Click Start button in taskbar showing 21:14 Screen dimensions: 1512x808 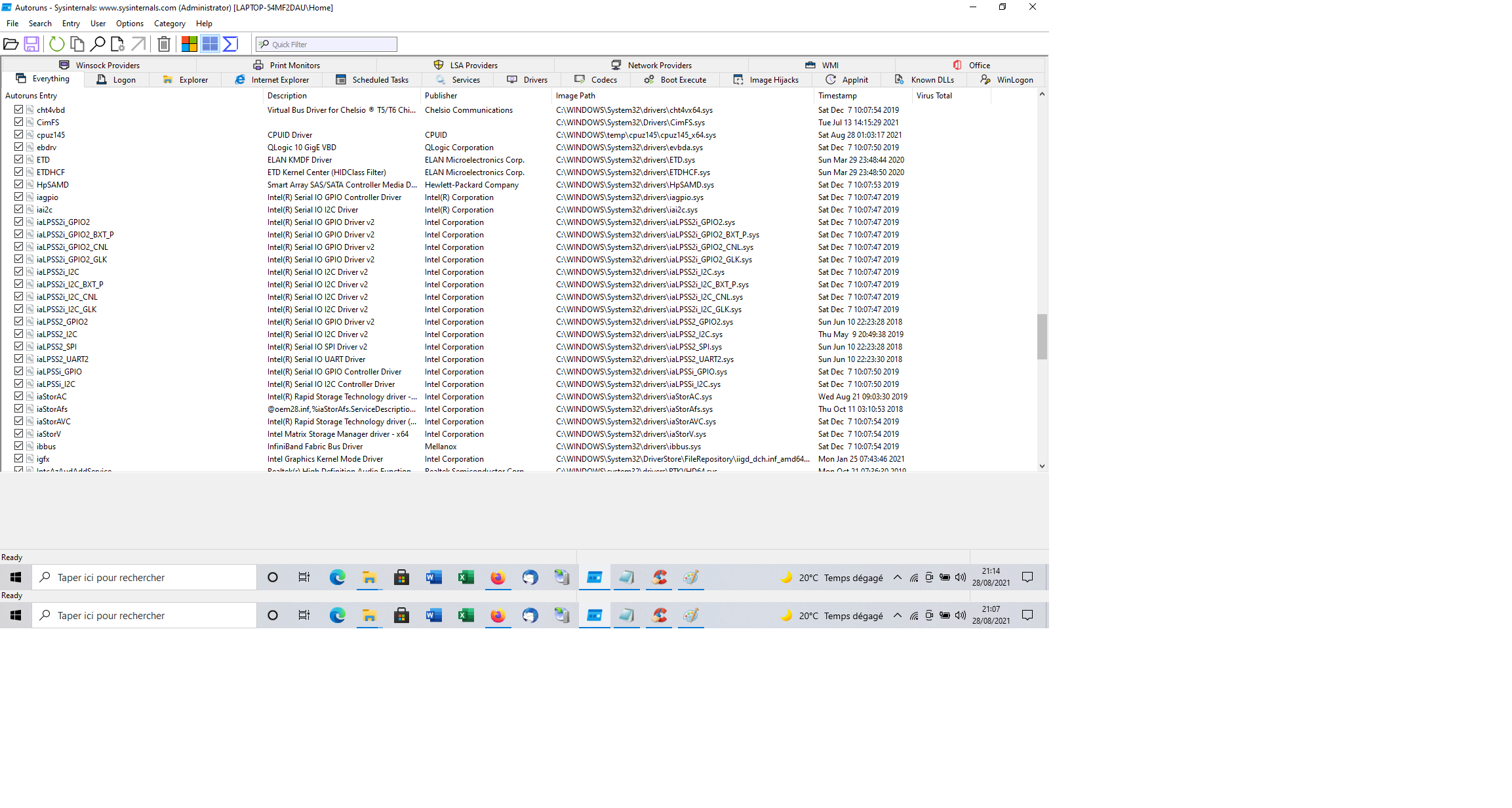coord(16,577)
